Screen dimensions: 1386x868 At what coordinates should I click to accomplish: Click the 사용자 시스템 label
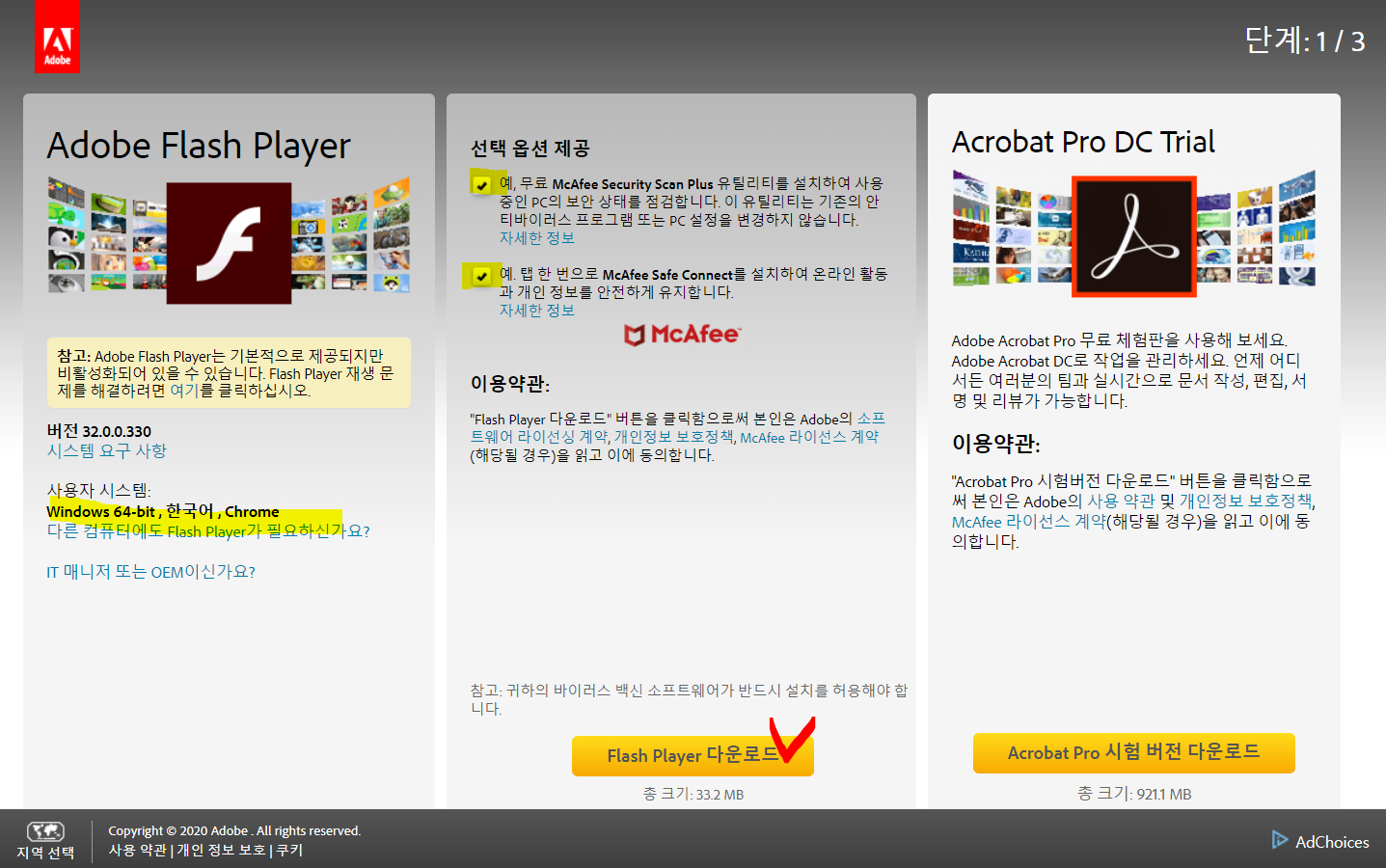[99, 490]
